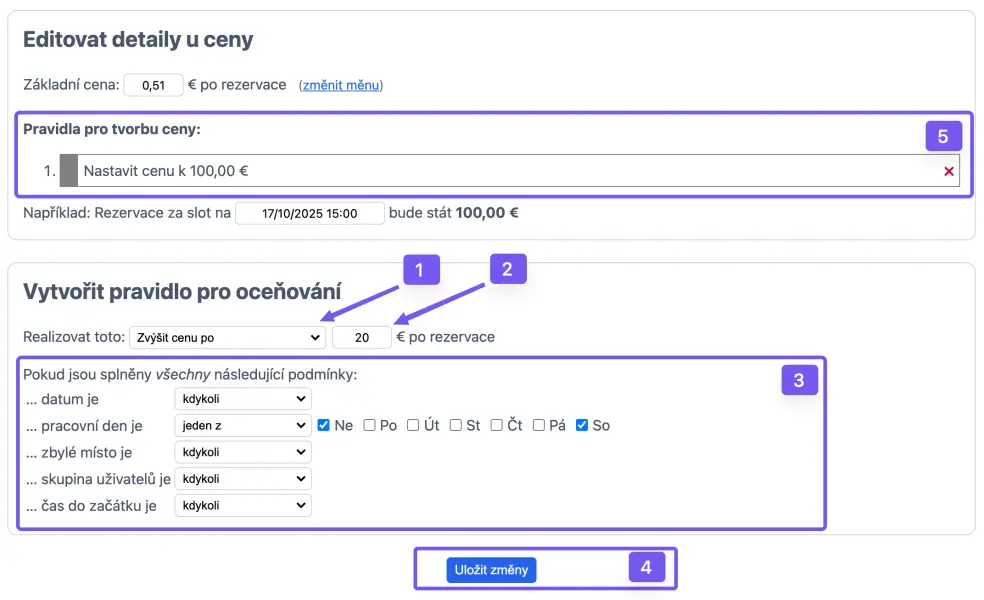
Task: Enable the 'Po' weekday checkbox
Action: [369, 425]
